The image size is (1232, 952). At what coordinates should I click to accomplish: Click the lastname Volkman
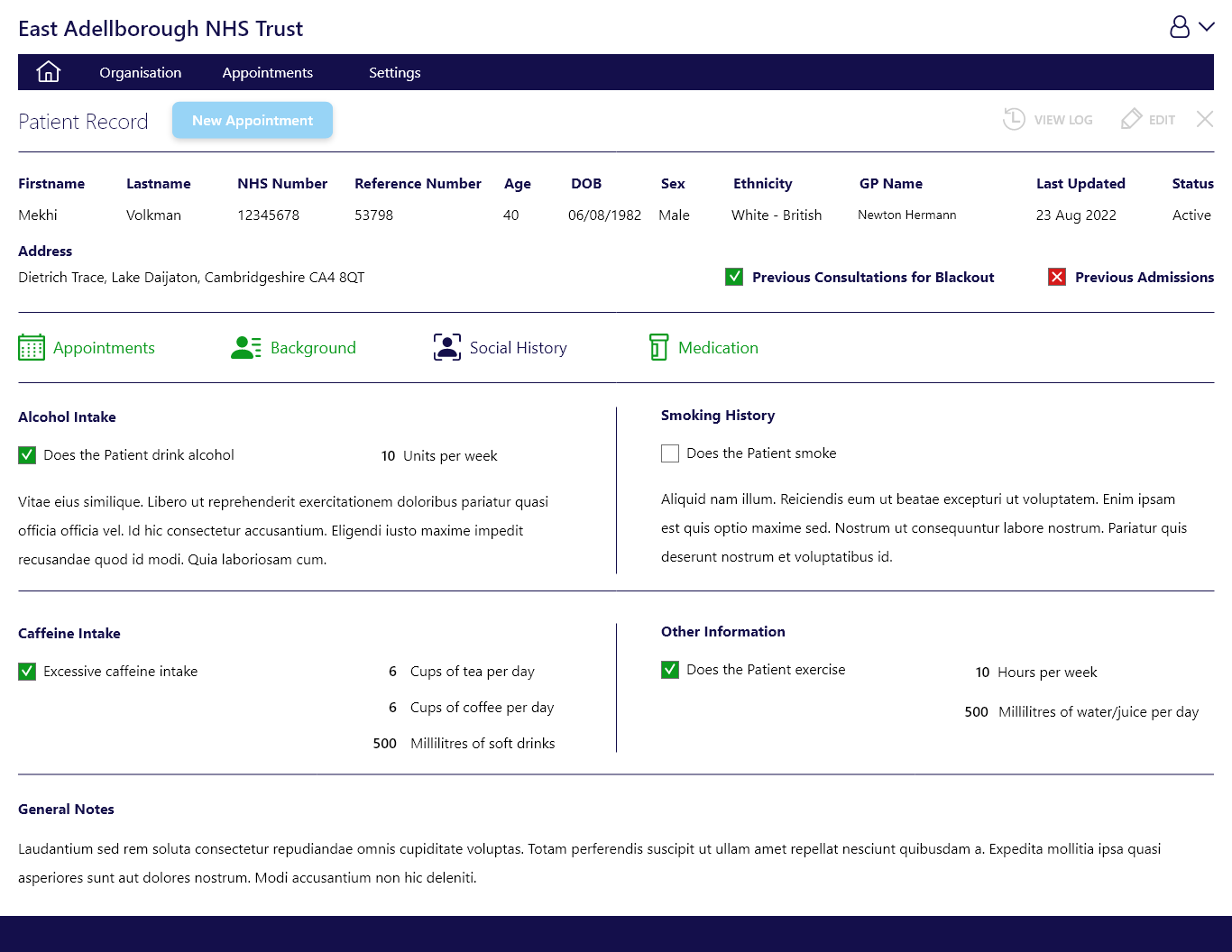click(x=153, y=215)
